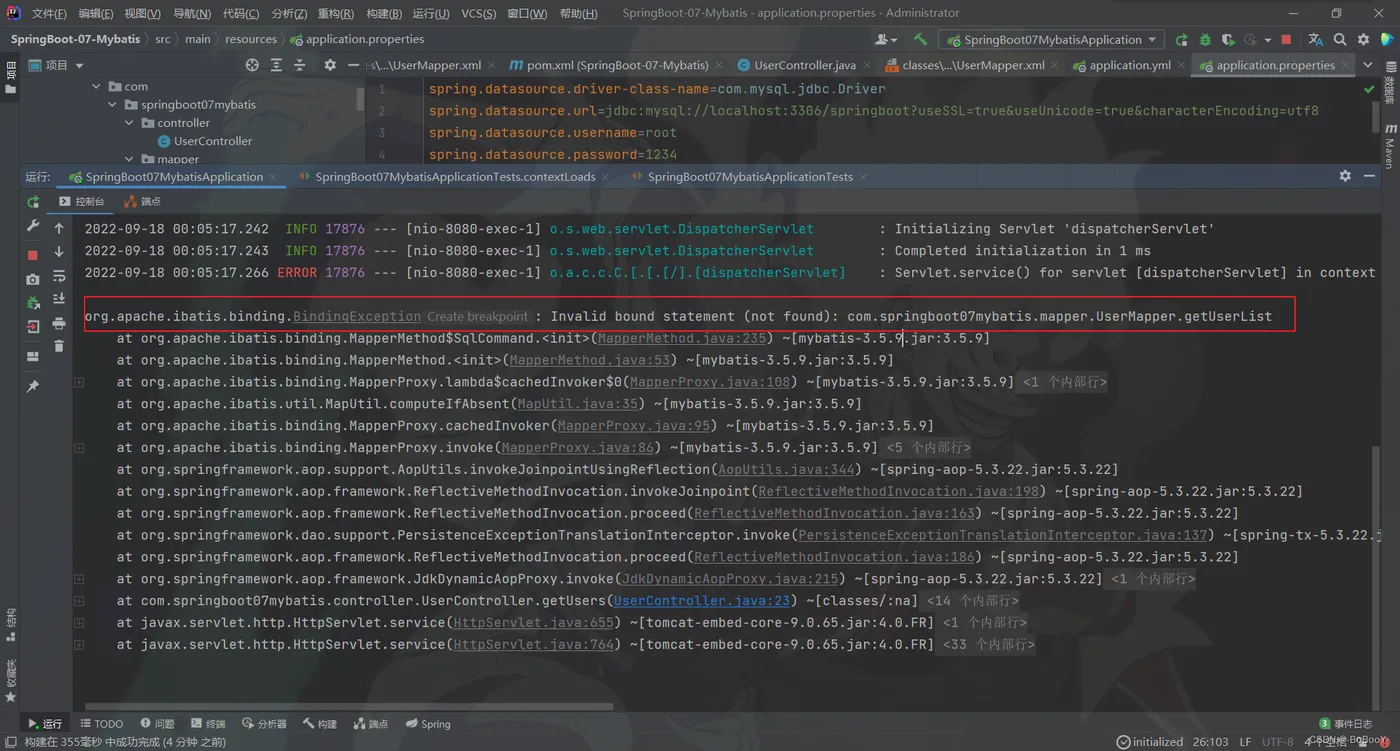The height and width of the screenshot is (751, 1400).
Task: Open 事件日志 event log in status bar
Action: click(1346, 724)
